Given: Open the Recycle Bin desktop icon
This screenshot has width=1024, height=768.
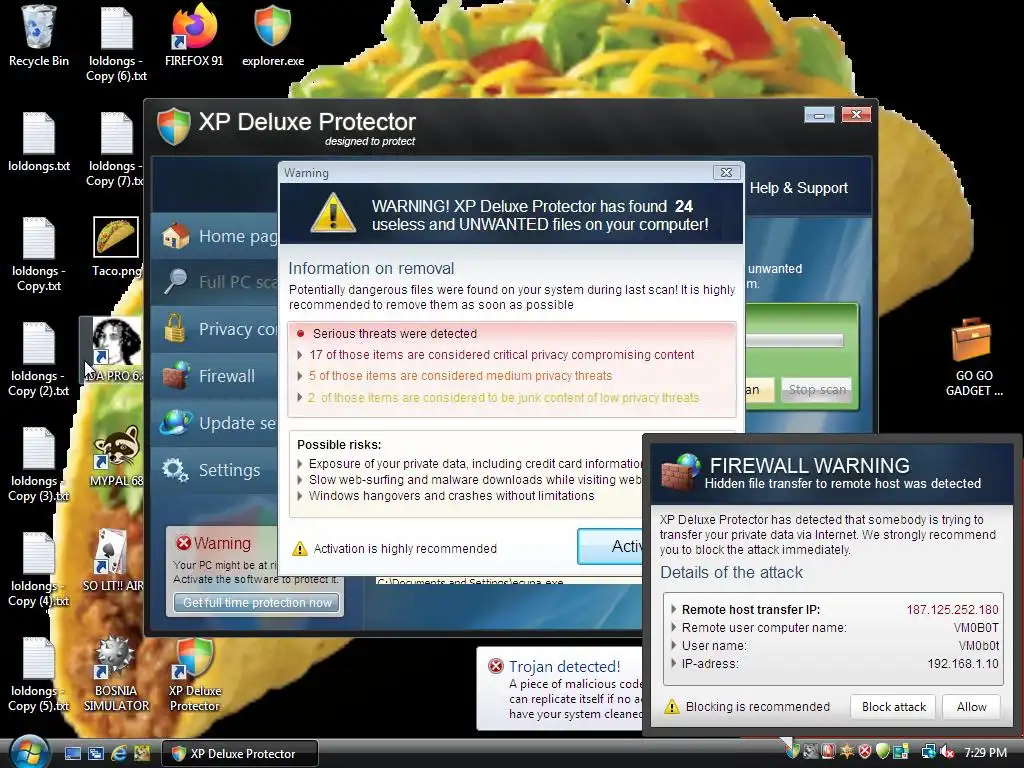Looking at the screenshot, I should tap(39, 37).
